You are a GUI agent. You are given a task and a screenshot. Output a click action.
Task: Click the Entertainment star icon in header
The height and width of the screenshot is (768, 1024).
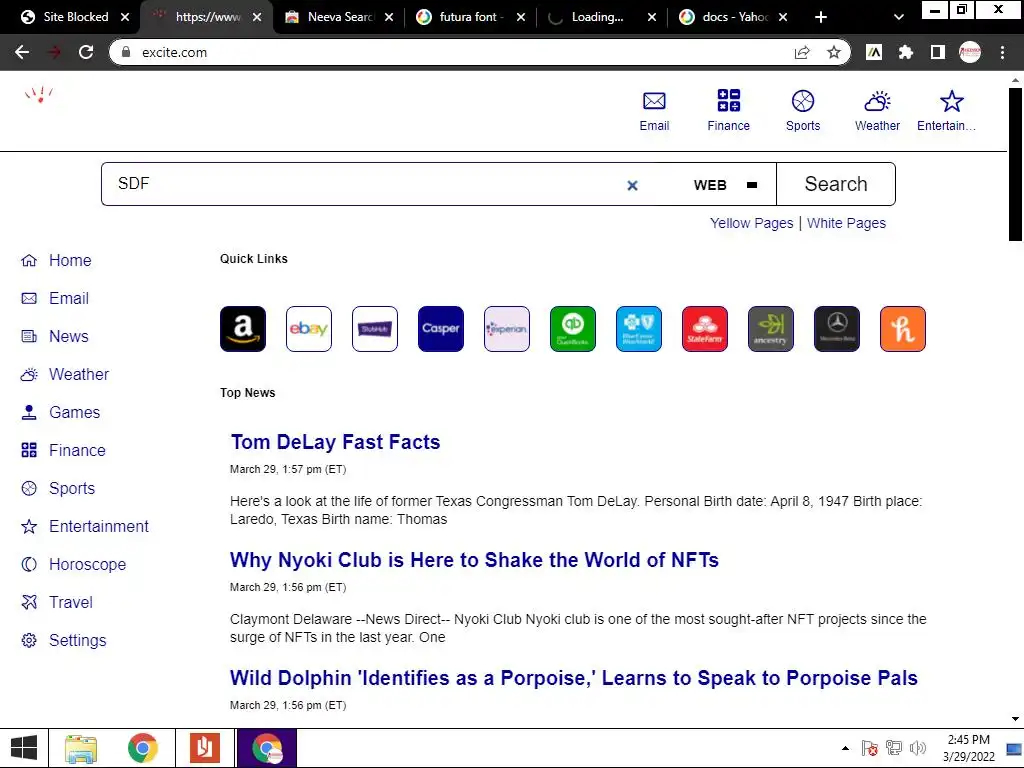[952, 101]
